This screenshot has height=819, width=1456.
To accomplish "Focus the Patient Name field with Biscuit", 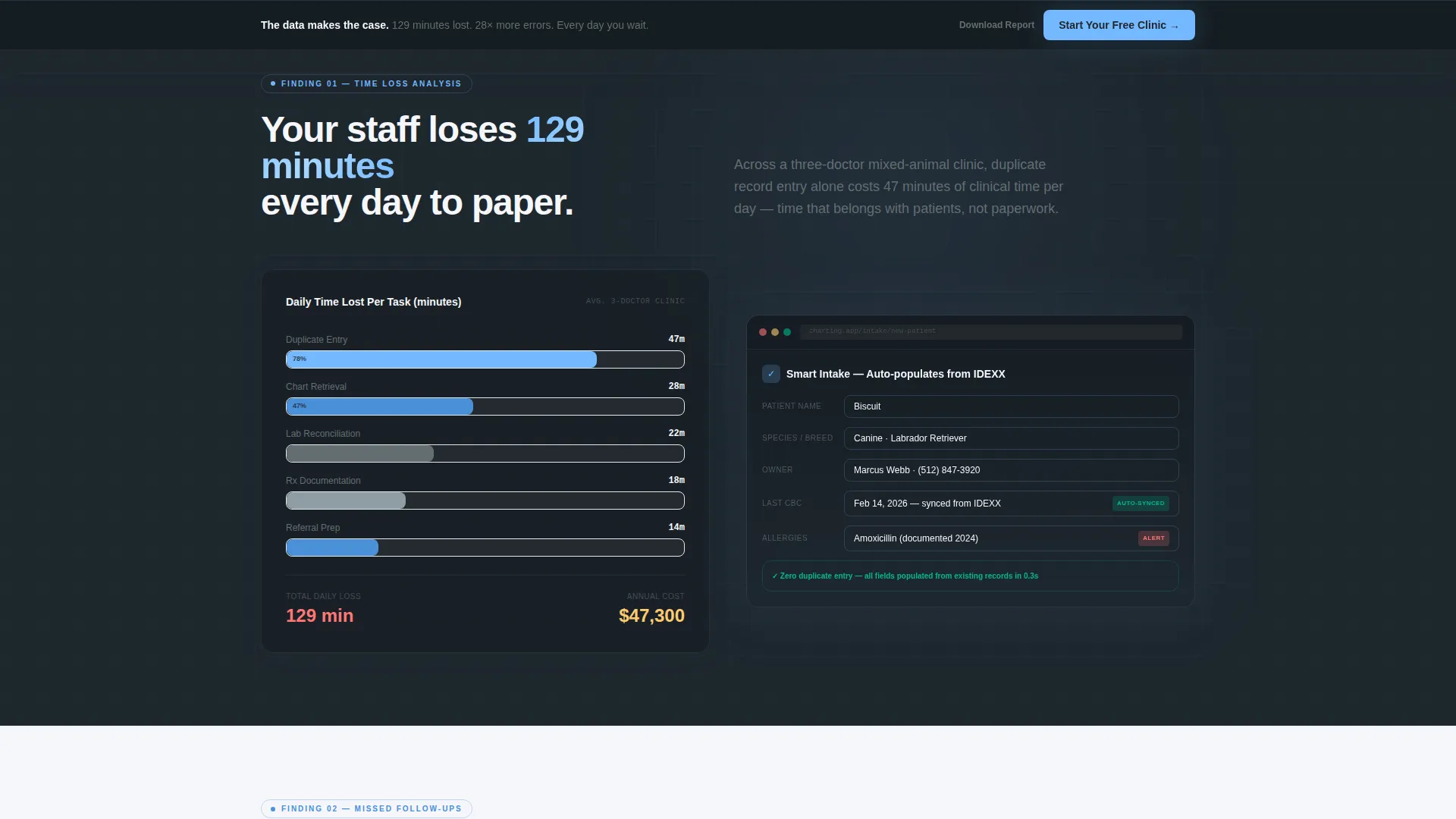I will coord(1011,406).
